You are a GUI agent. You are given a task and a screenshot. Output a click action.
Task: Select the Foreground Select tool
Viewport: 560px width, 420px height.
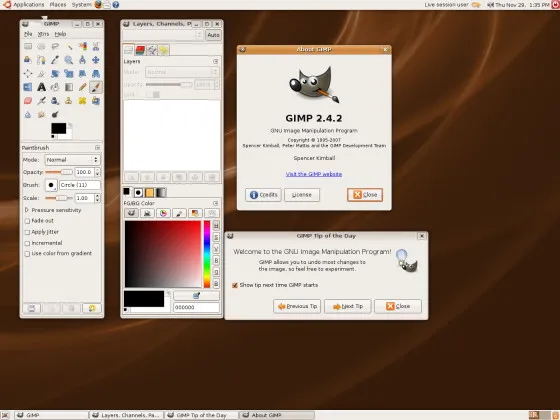(28, 60)
